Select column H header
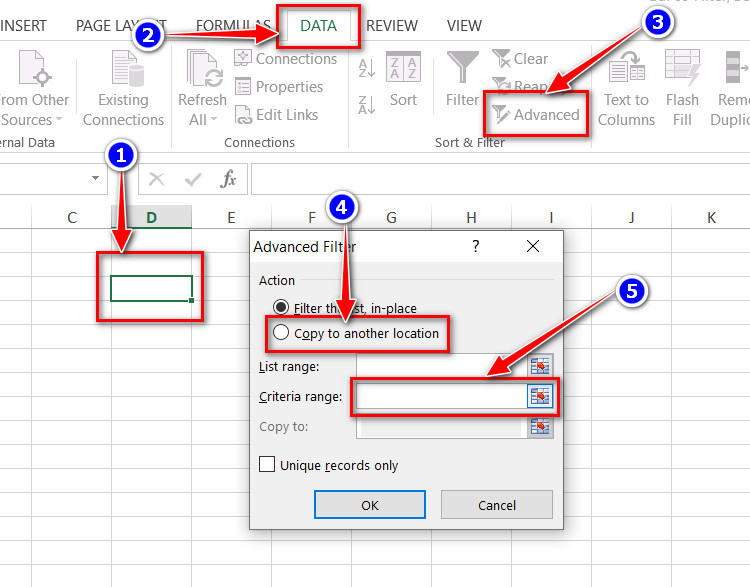The image size is (750, 587). (x=472, y=218)
